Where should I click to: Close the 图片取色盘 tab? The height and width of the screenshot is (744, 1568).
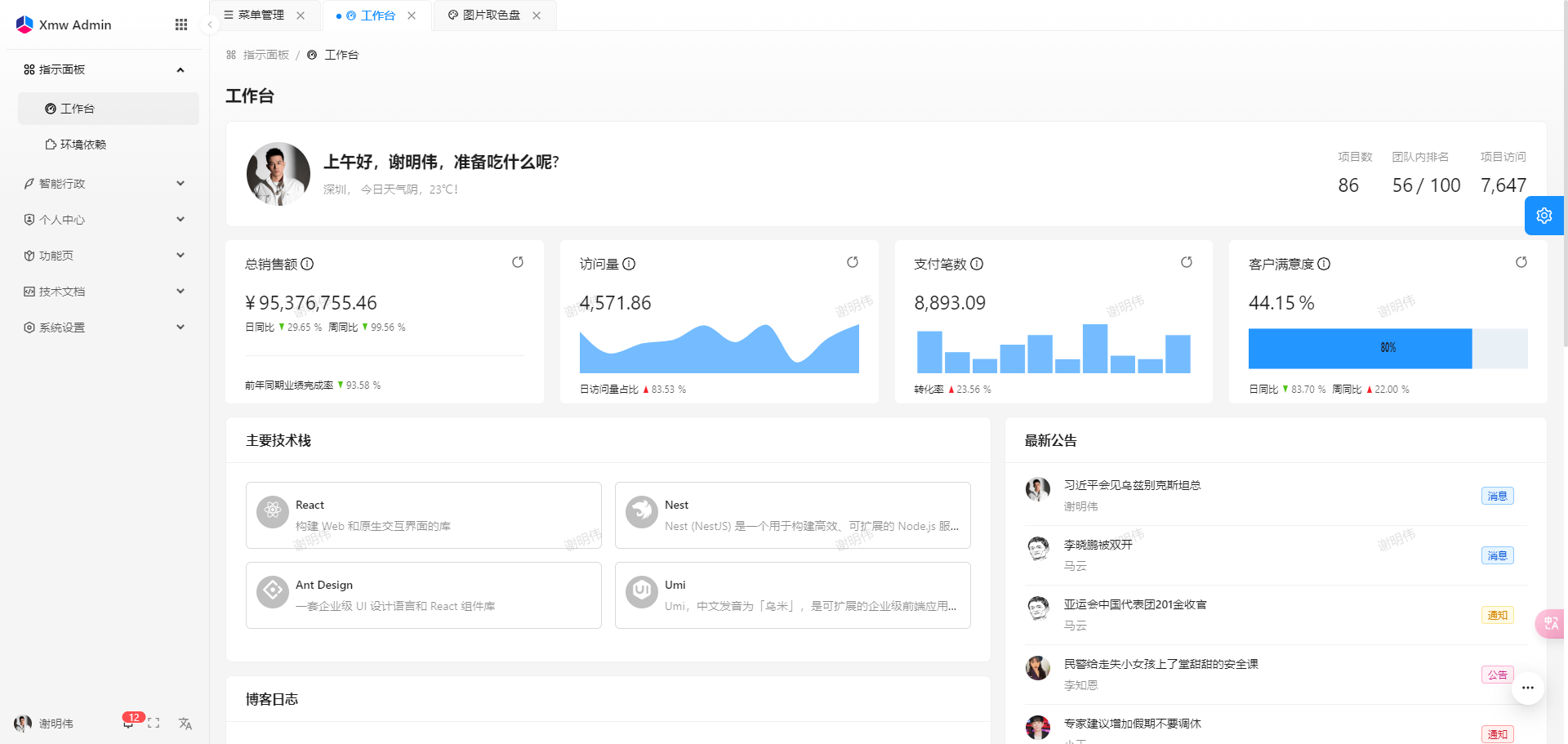537,16
